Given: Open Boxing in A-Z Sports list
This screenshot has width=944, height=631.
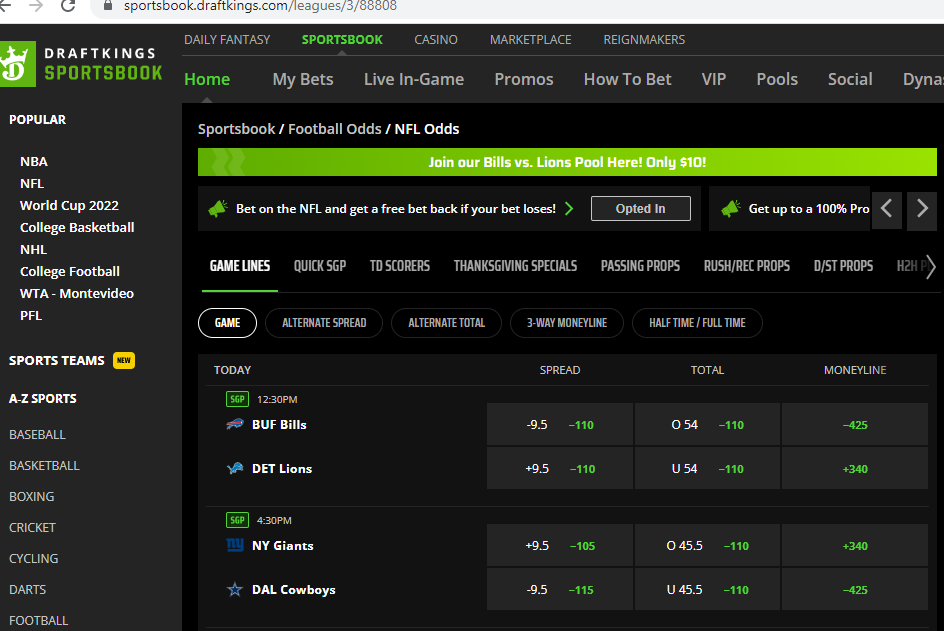Looking at the screenshot, I should (x=31, y=497).
